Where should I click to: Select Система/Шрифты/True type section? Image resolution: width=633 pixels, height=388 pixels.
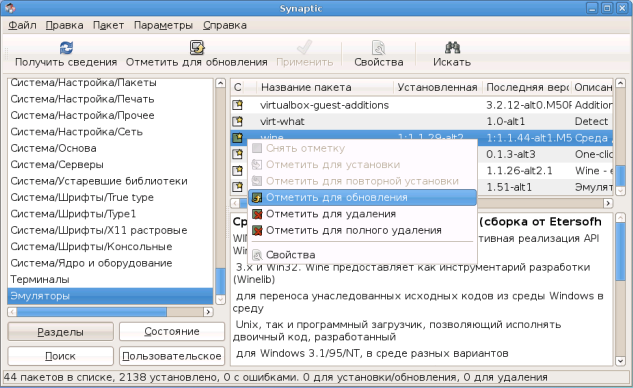click(110, 197)
